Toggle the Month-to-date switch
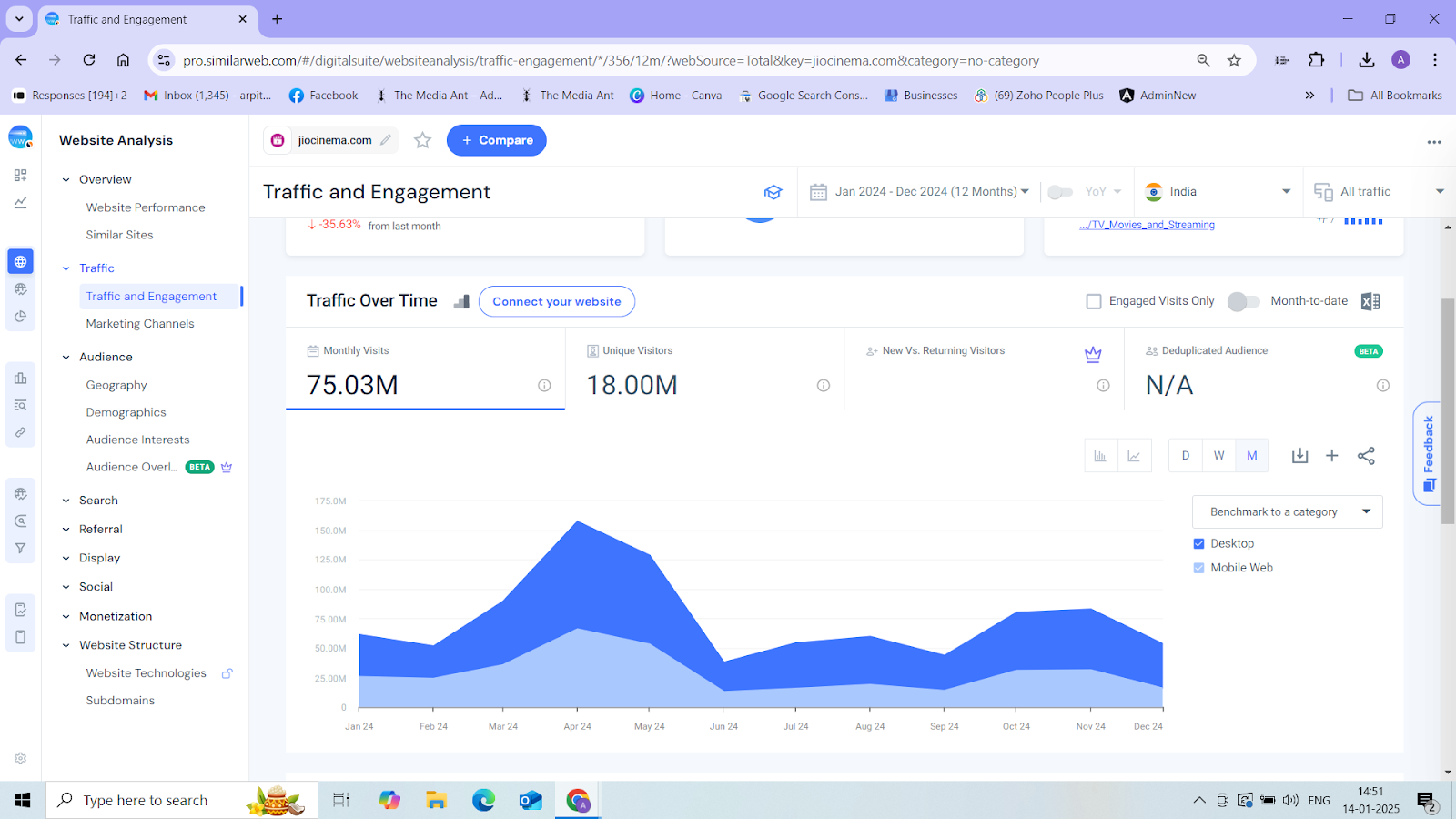 [1244, 301]
